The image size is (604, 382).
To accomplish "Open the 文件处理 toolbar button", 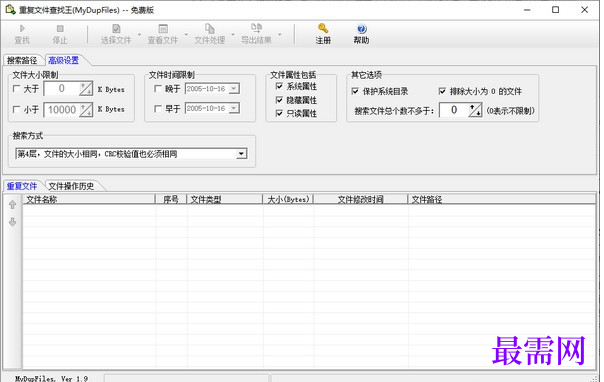I will 210,34.
